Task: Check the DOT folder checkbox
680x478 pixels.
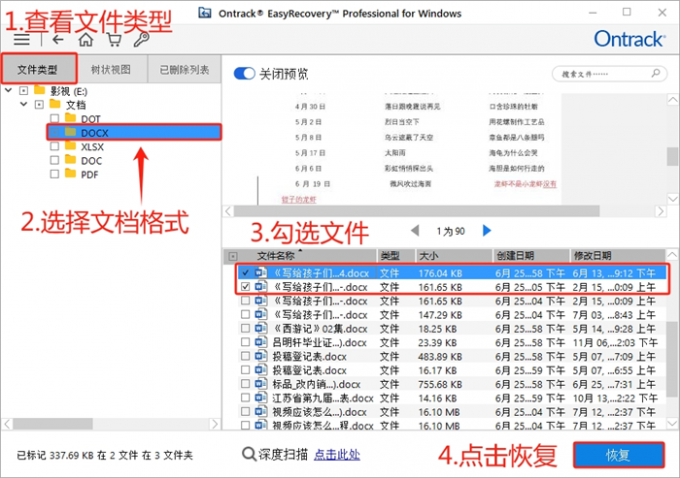Action: pos(55,118)
